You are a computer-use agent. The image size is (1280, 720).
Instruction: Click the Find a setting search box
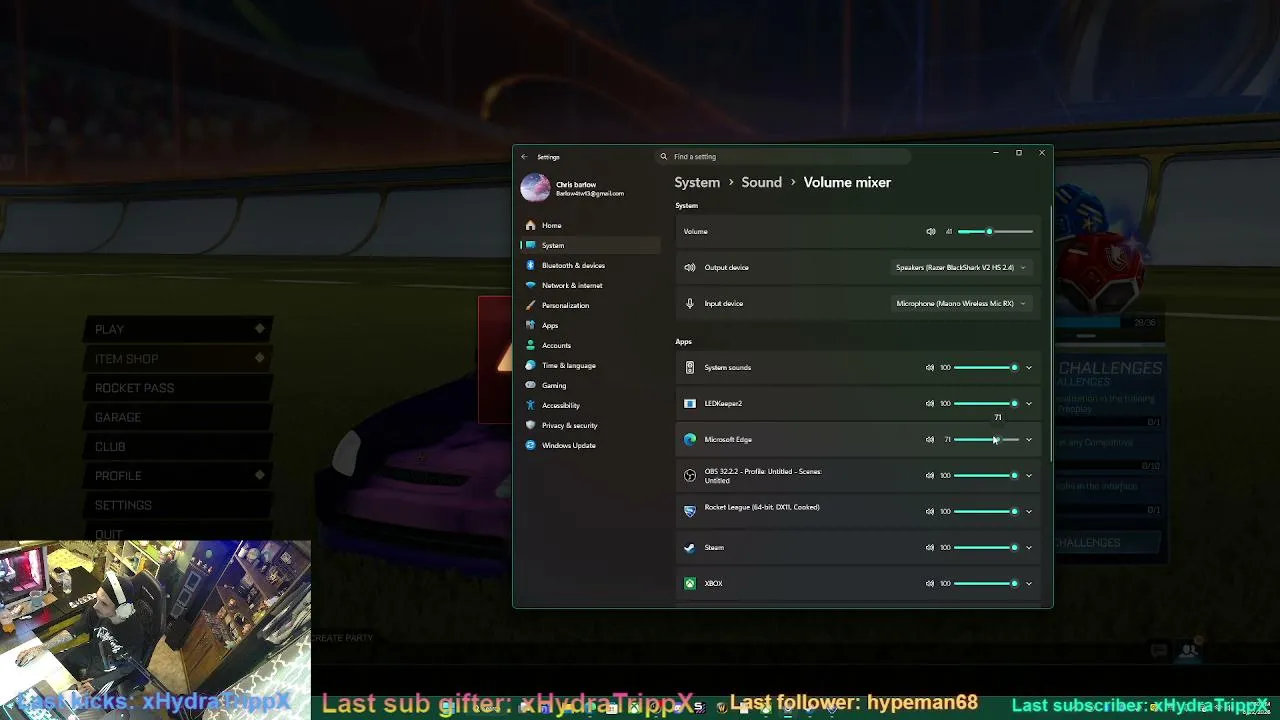pos(783,157)
